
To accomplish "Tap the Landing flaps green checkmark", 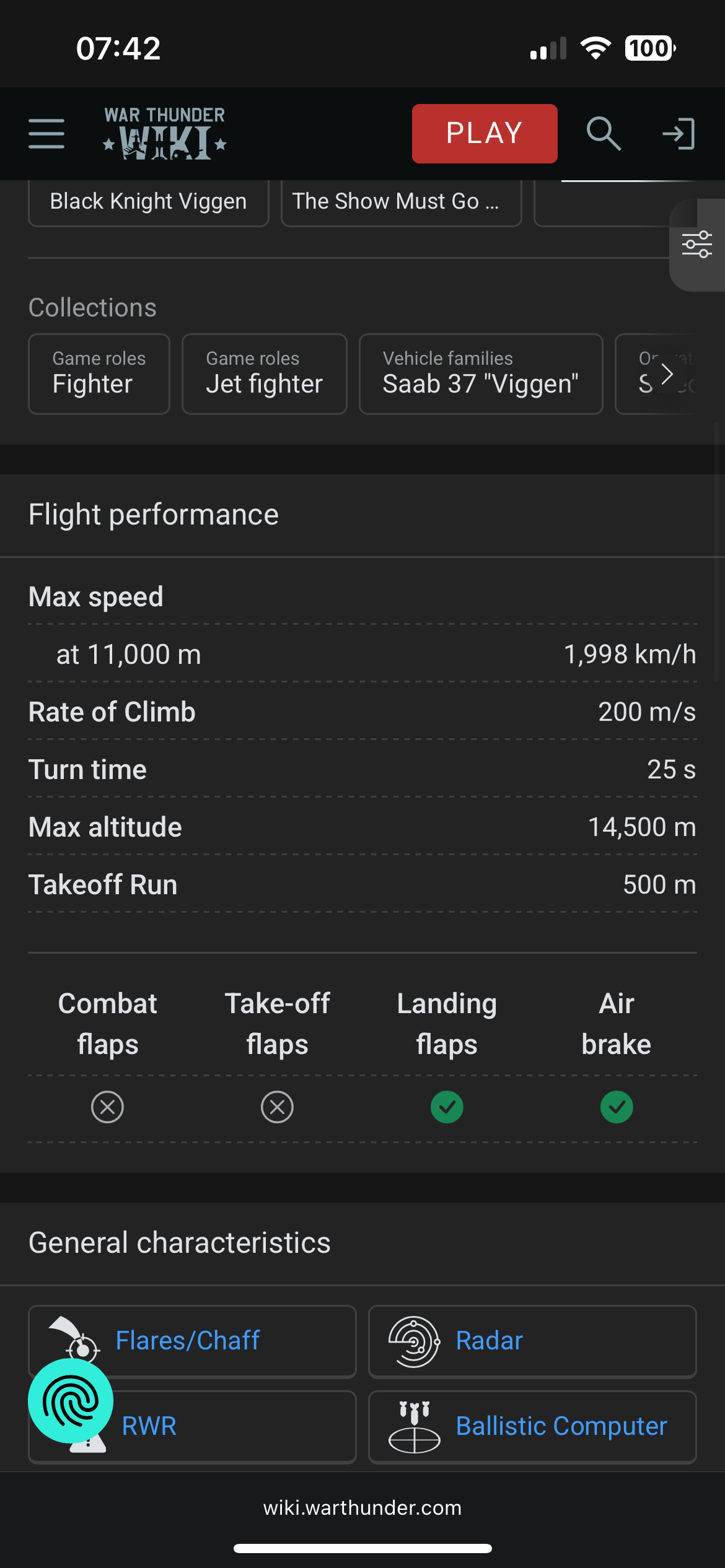I will point(447,1107).
